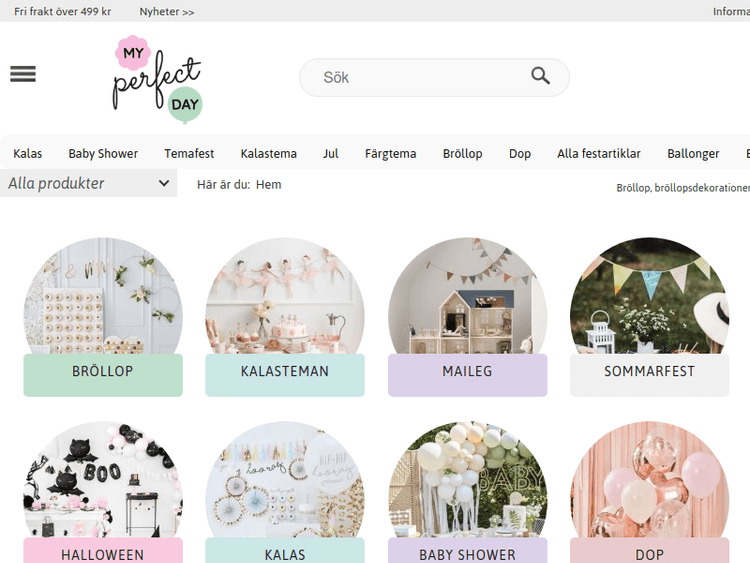The image size is (750, 563).
Task: Open the Baby Shower balloon thumbnail
Action: pos(467,480)
